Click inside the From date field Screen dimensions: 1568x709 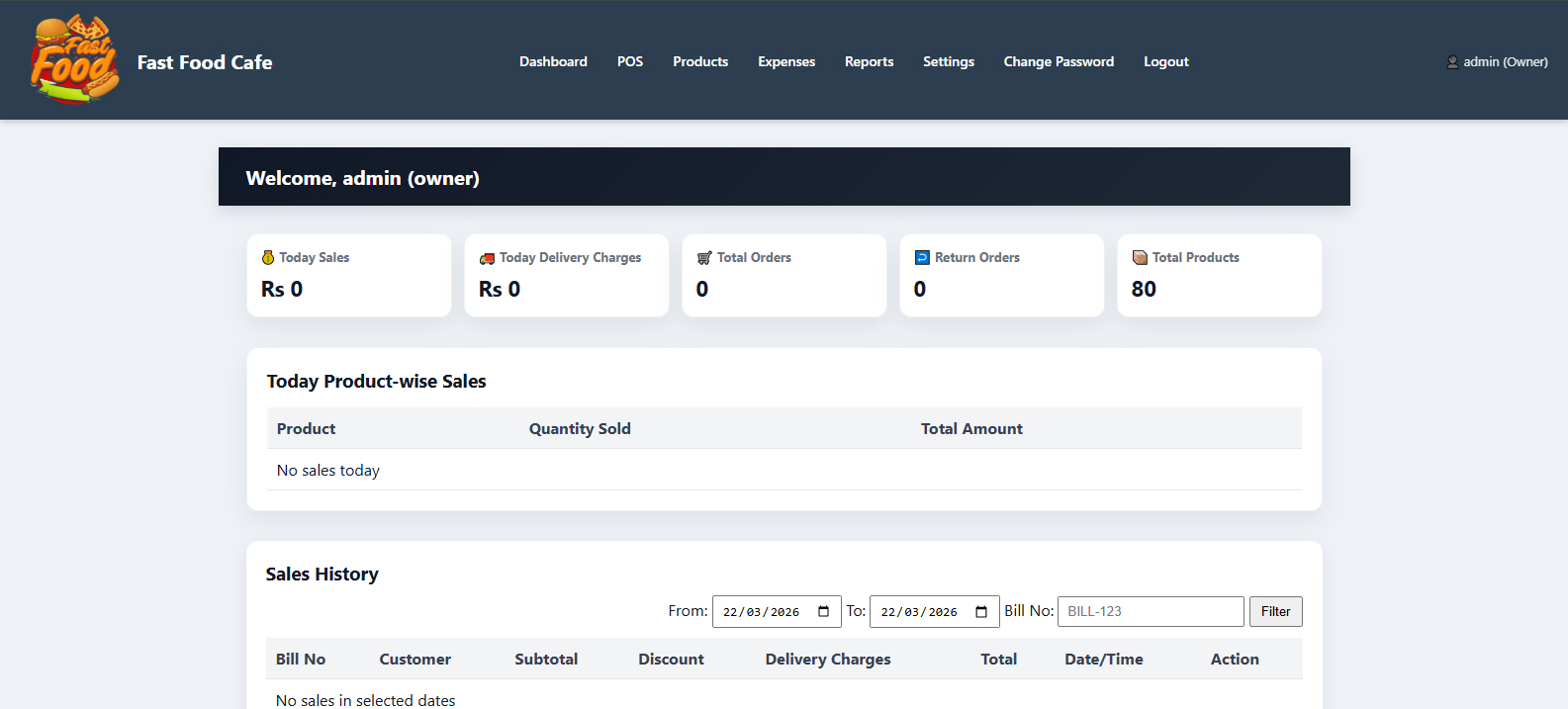[760, 612]
